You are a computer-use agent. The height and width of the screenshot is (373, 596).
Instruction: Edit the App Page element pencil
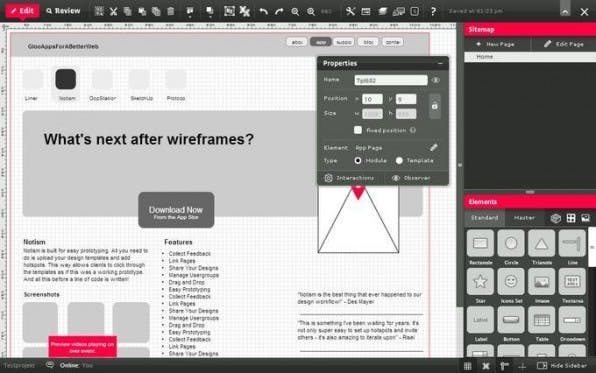(433, 147)
